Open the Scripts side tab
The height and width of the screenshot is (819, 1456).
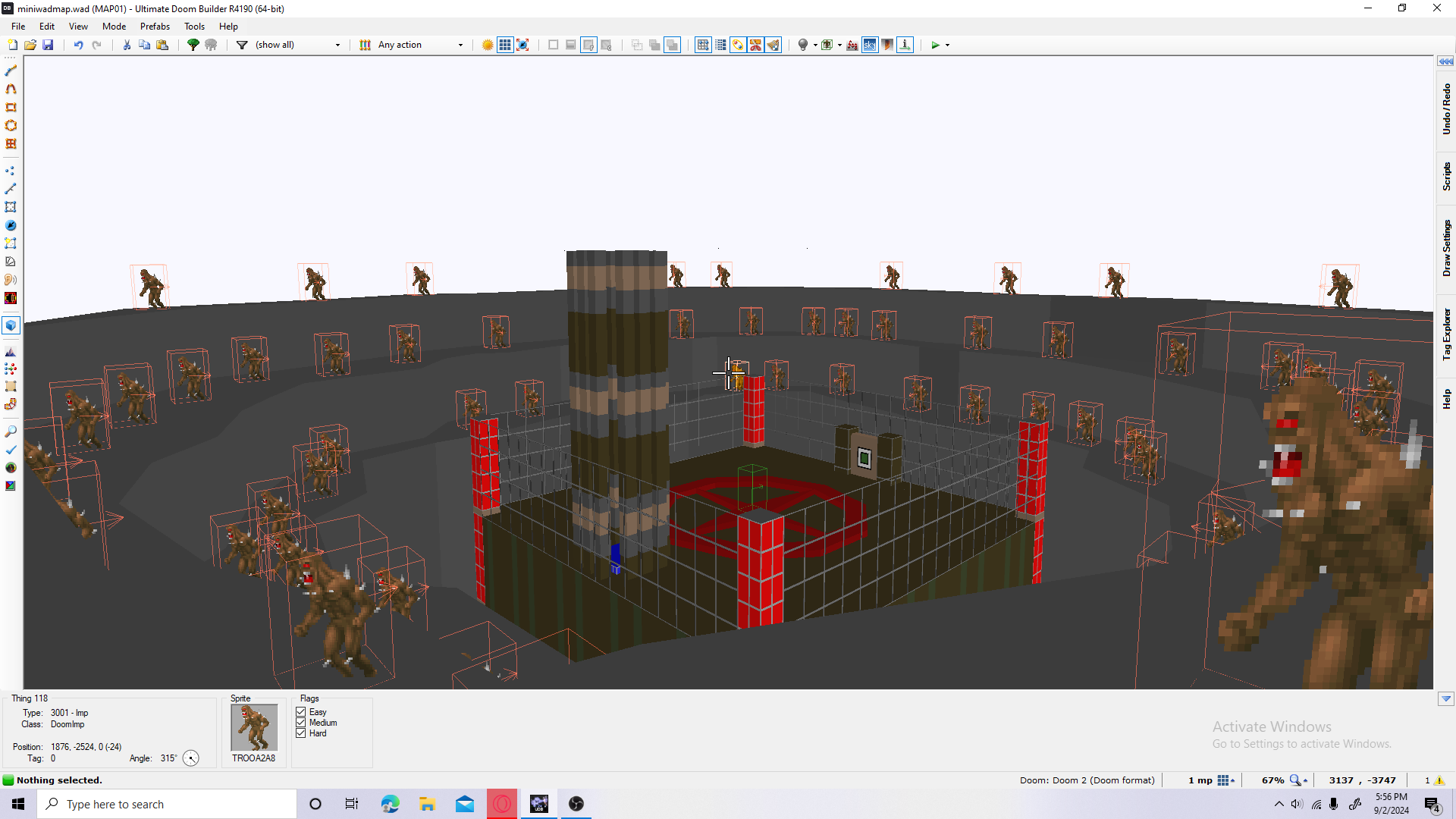coord(1446,176)
